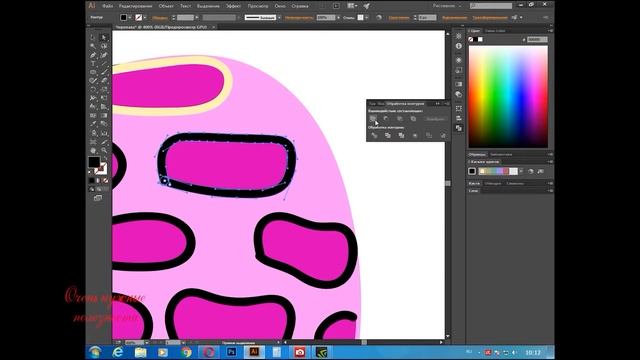Viewport: 640px width, 360px height.
Task: Open Pathfinder panel from the dock
Action: click(x=459, y=128)
